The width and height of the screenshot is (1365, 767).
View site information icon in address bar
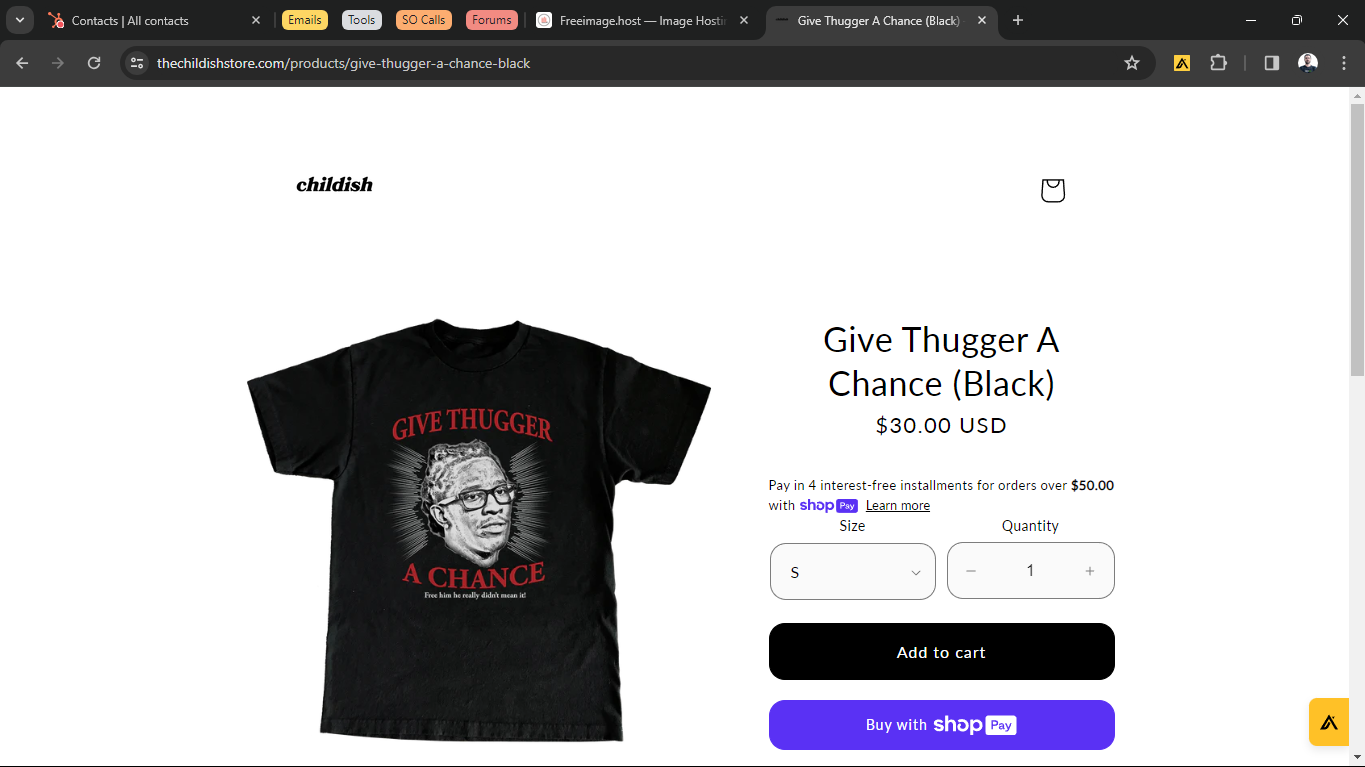(x=137, y=63)
